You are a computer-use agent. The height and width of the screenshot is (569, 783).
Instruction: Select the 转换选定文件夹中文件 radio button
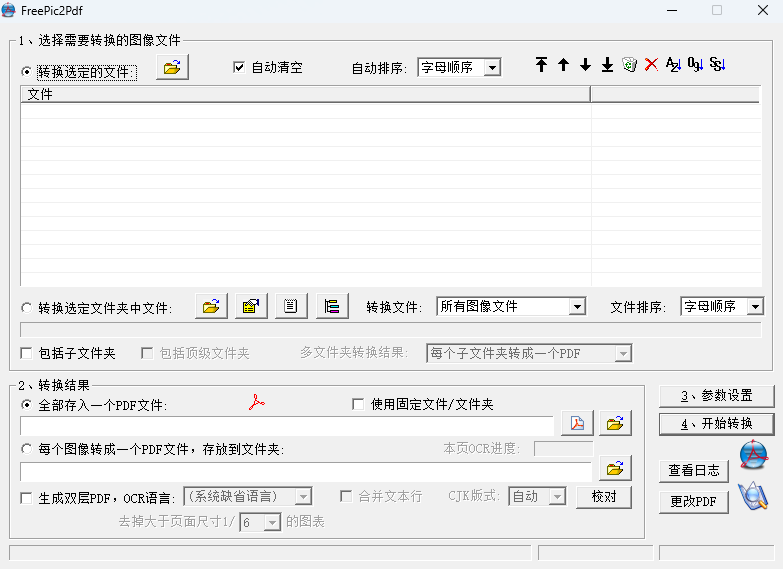coord(27,308)
